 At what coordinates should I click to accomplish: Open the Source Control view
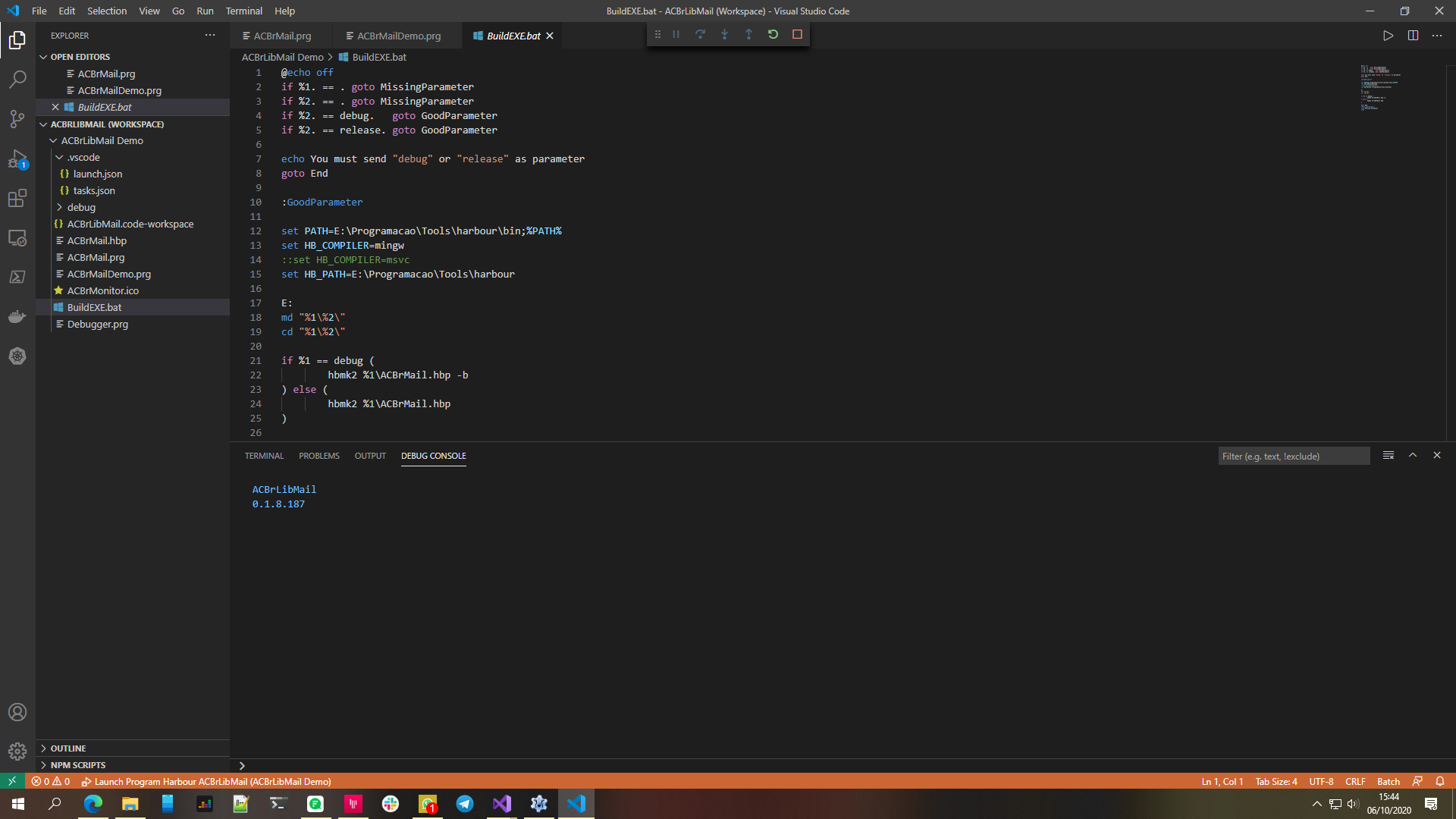click(17, 118)
